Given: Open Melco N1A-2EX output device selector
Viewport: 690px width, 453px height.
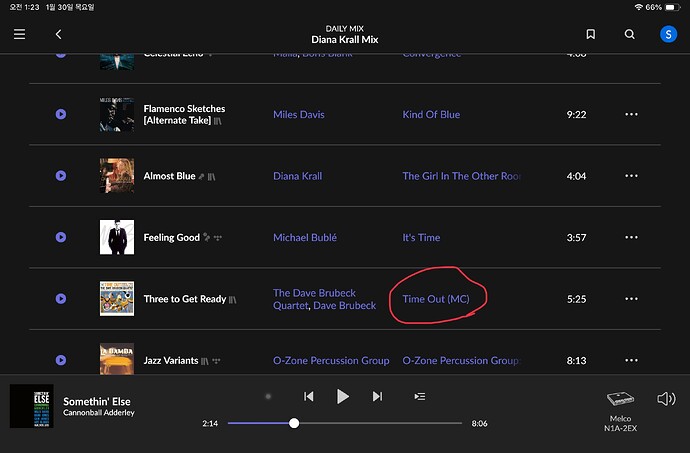Looking at the screenshot, I should (x=620, y=411).
